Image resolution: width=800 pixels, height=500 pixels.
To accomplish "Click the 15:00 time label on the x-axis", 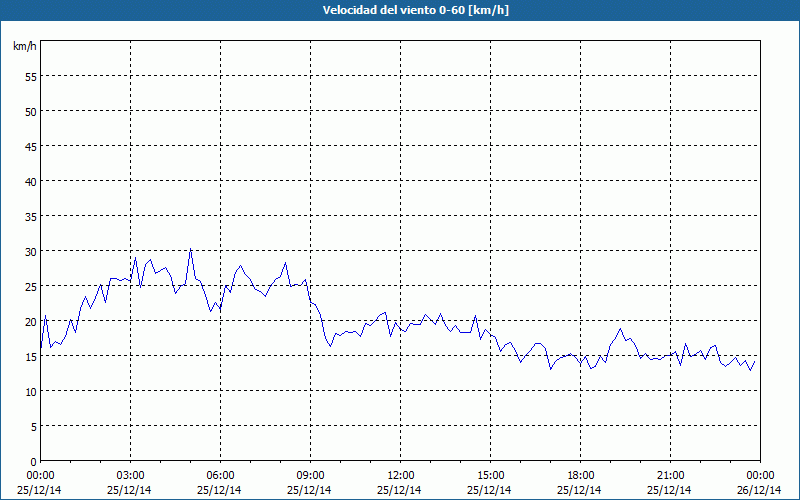I will pos(490,476).
